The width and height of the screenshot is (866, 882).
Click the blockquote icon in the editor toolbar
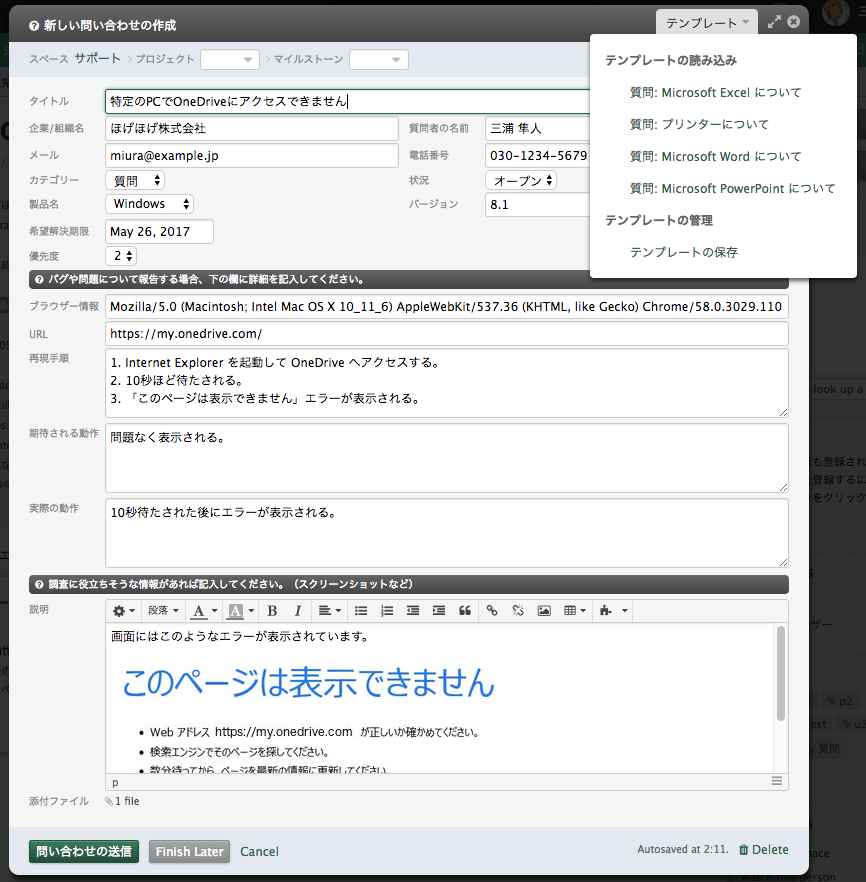click(x=464, y=611)
